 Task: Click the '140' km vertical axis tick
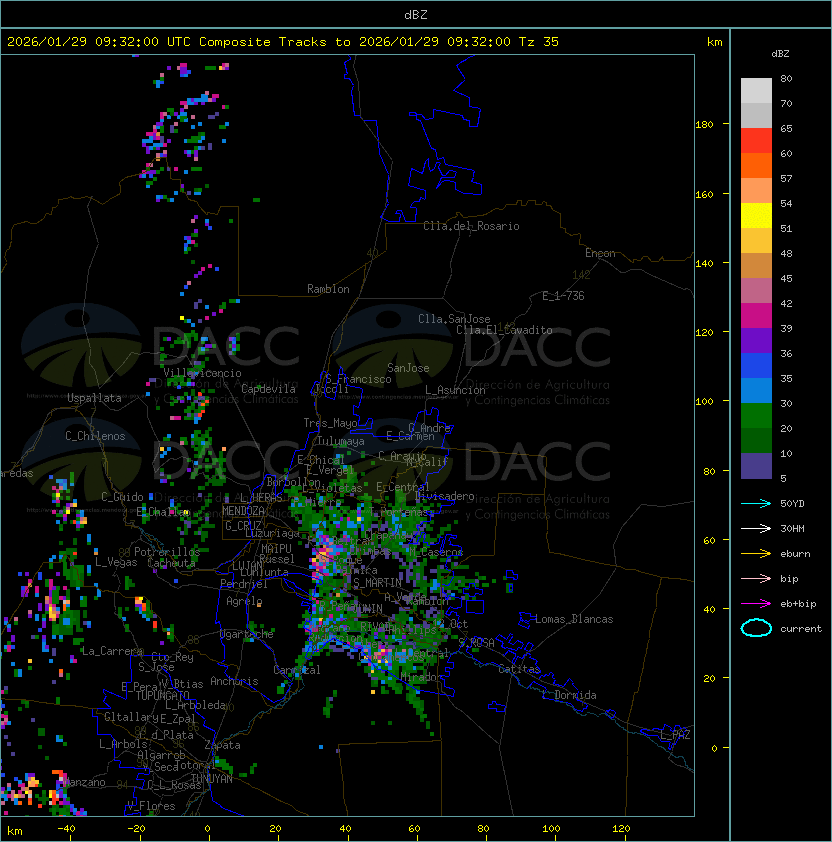tap(704, 264)
